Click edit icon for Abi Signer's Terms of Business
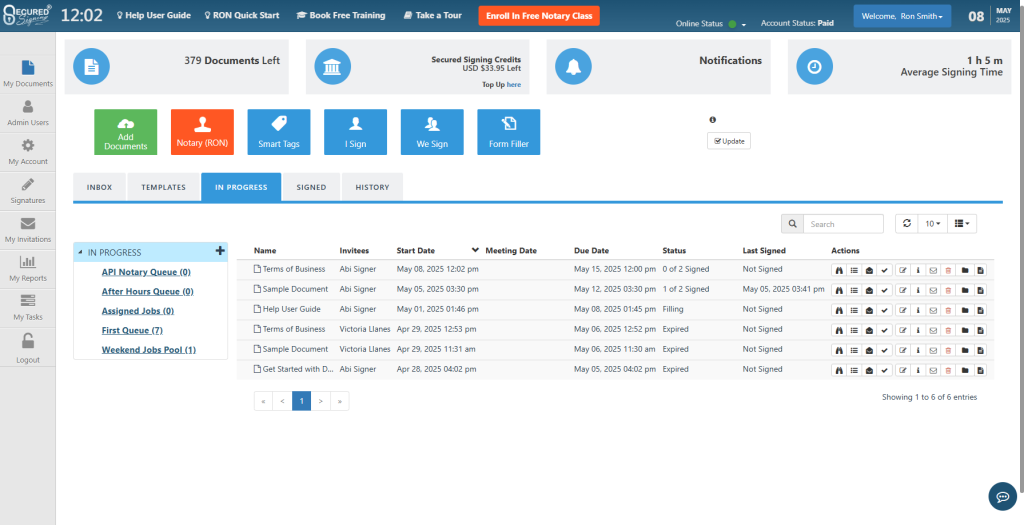This screenshot has width=1024, height=525. 903,270
